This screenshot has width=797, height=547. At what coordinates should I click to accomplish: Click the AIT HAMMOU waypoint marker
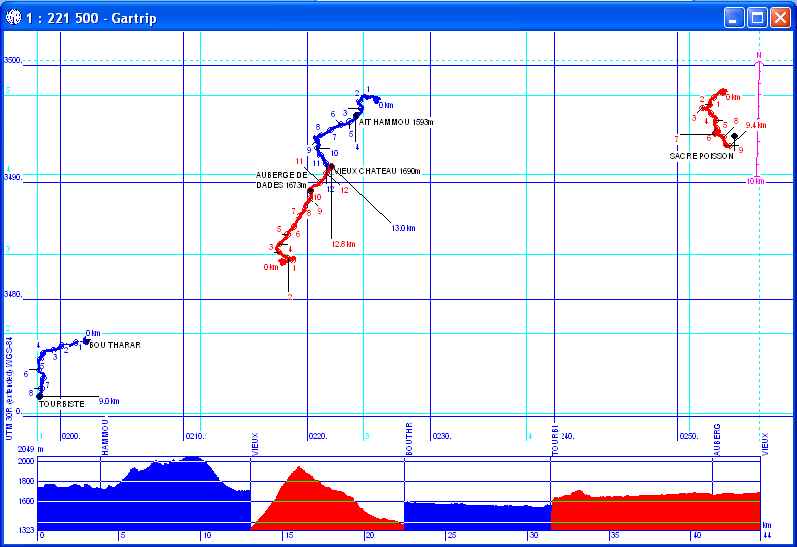(x=355, y=116)
